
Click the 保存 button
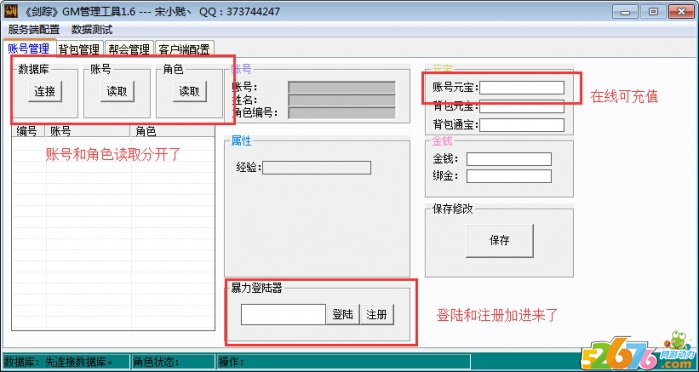tap(499, 240)
